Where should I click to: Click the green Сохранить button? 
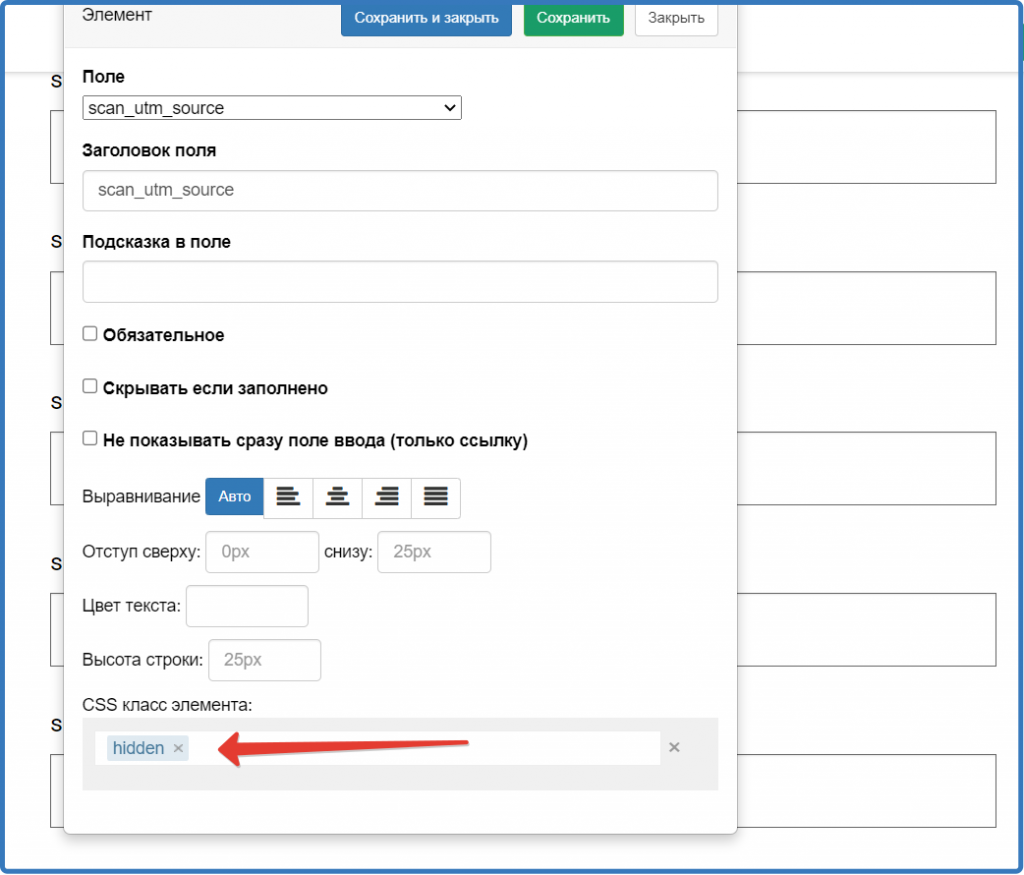573,18
